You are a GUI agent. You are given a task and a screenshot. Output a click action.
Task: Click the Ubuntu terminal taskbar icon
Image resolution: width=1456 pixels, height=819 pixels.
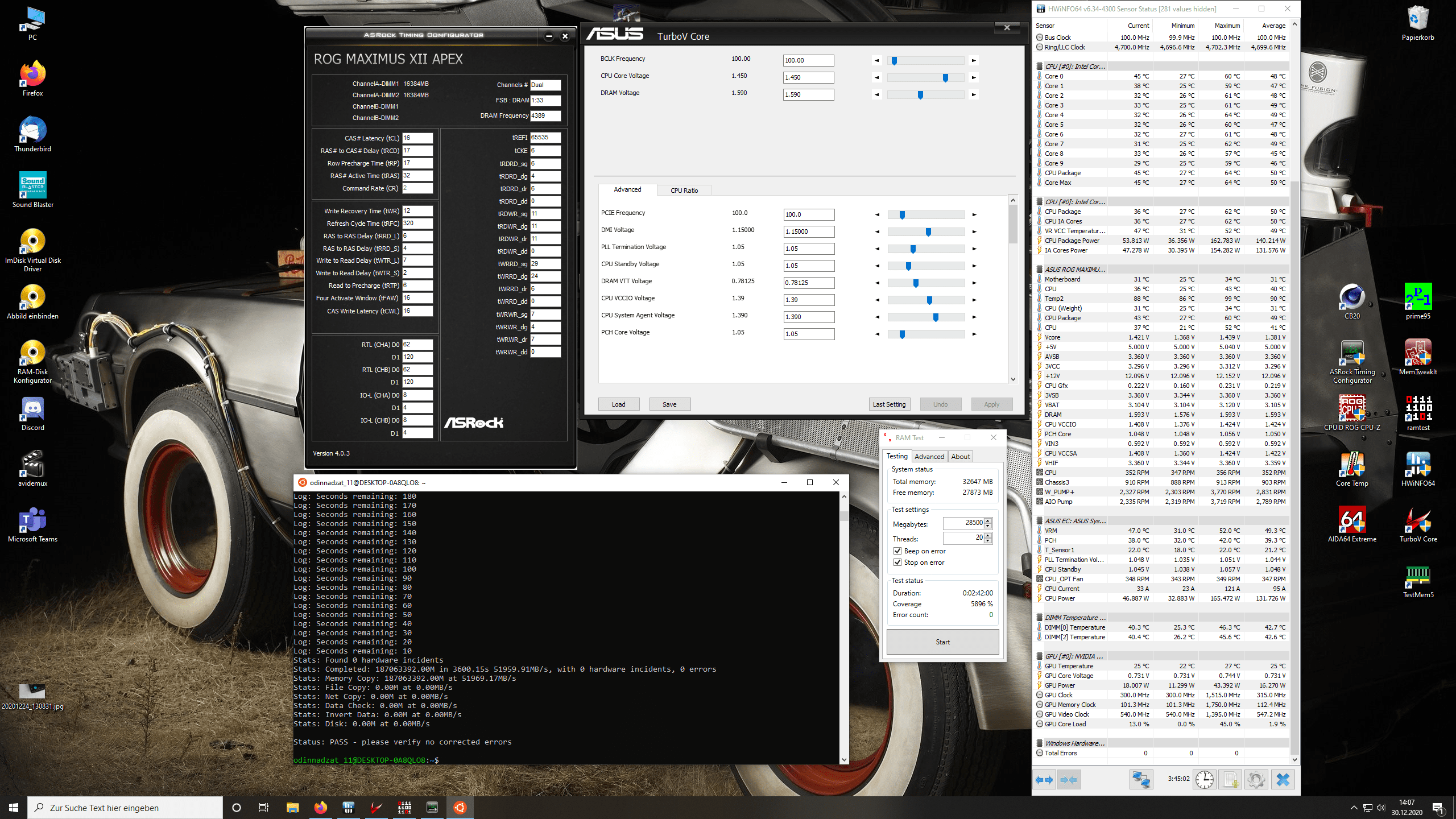(460, 807)
